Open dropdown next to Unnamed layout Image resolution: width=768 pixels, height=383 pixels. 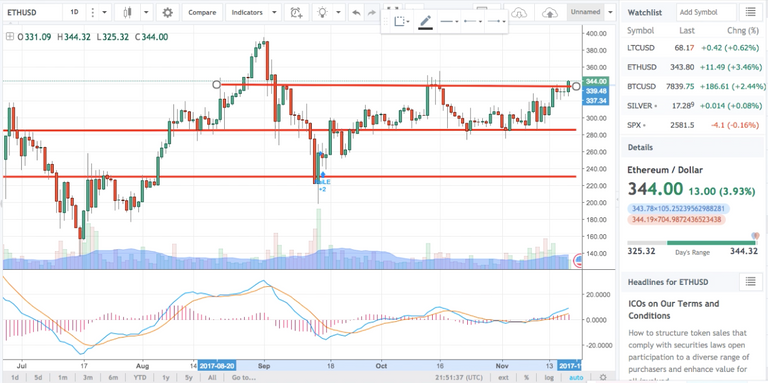[610, 12]
